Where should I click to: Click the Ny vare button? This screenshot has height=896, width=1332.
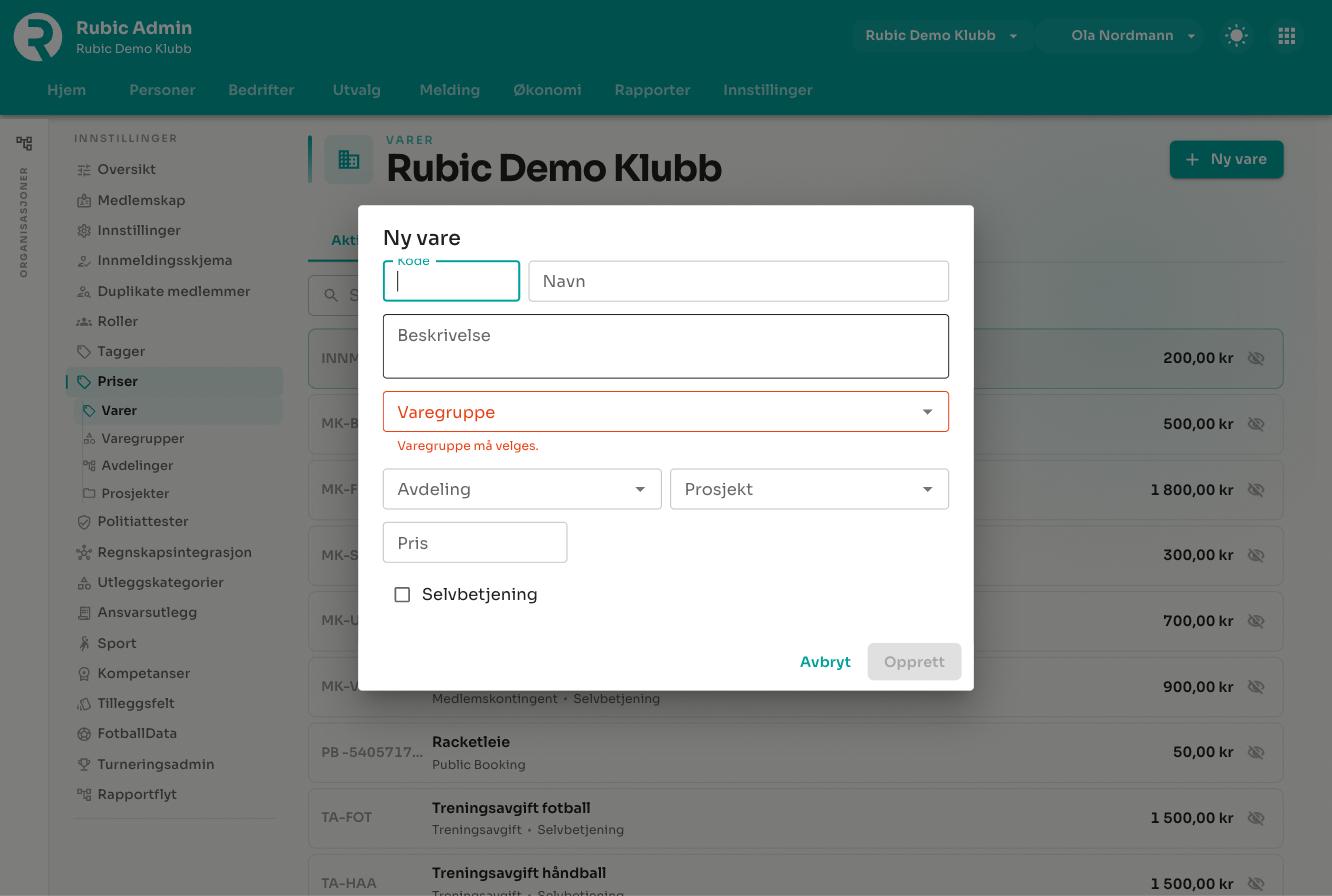[x=1226, y=159]
